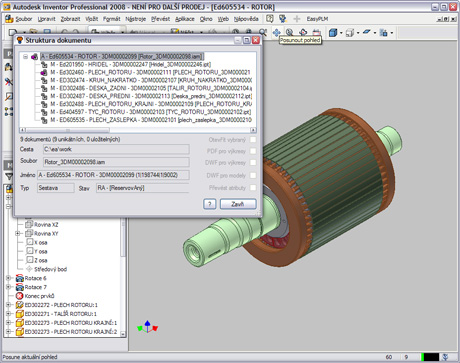Check the DWF pro modely checkbox
Viewport: 460px width, 363px height.
click(x=253, y=175)
